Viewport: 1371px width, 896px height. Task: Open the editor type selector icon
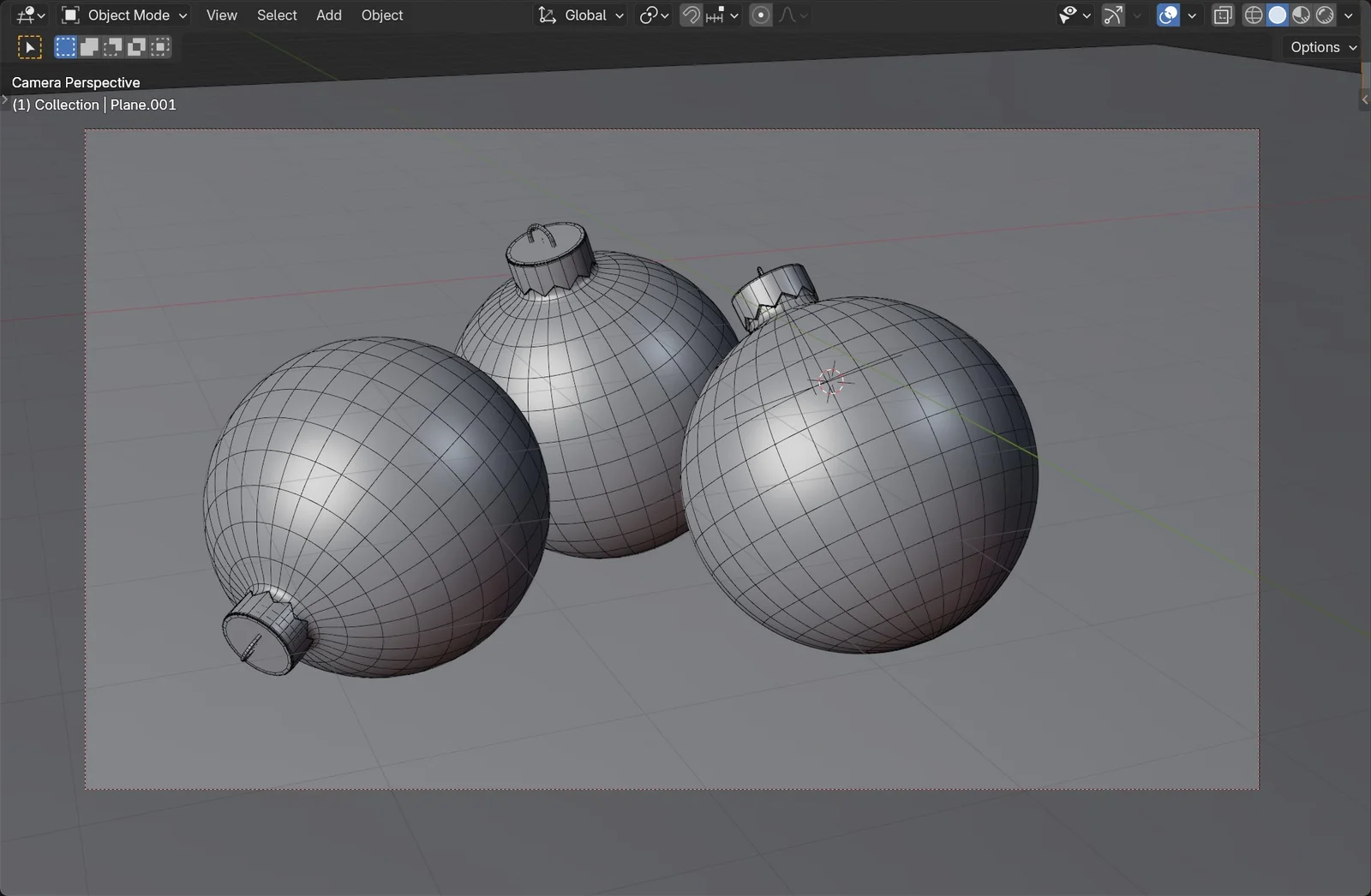(x=24, y=15)
